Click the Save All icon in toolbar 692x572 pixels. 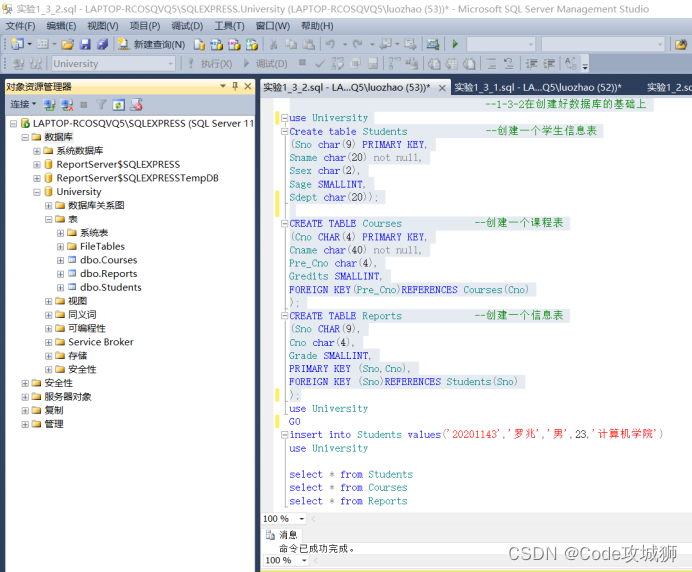tap(102, 44)
